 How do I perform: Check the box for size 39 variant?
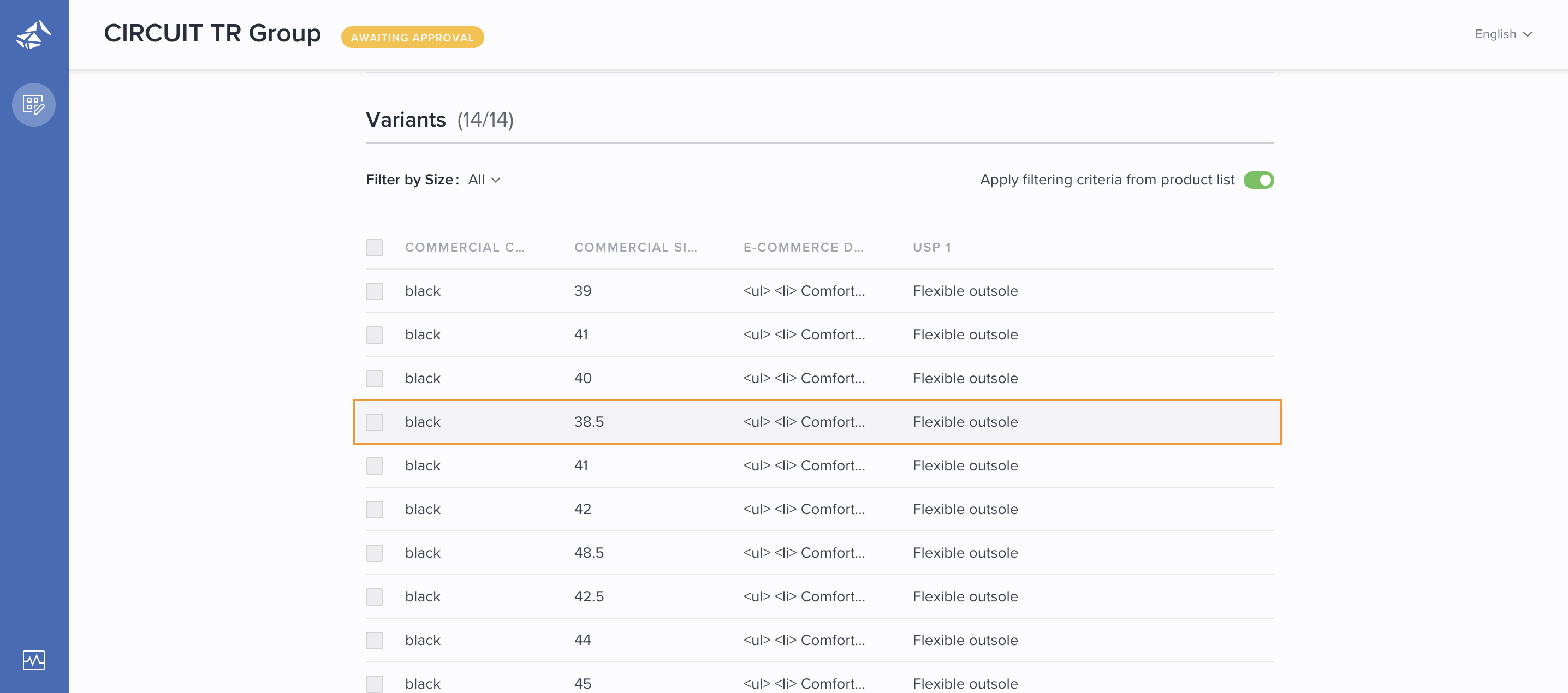click(x=375, y=291)
